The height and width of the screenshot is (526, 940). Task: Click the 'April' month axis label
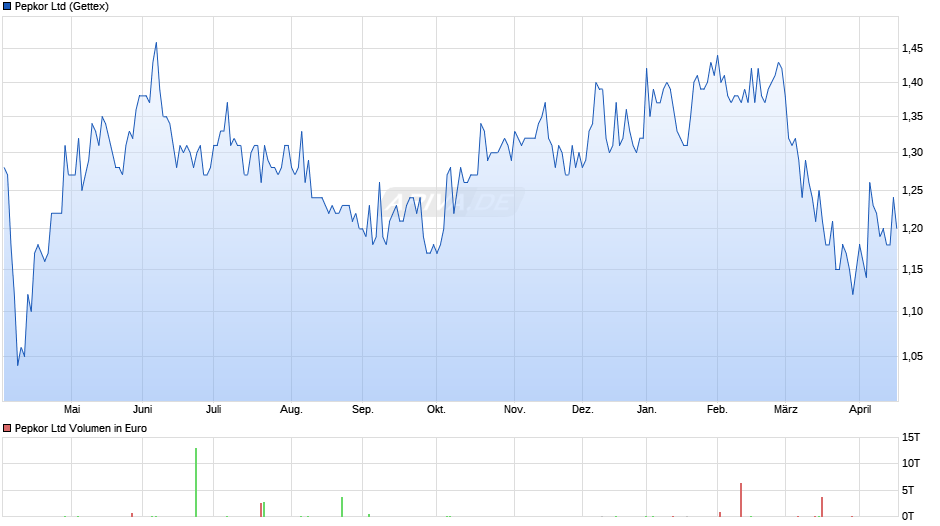[x=860, y=410]
